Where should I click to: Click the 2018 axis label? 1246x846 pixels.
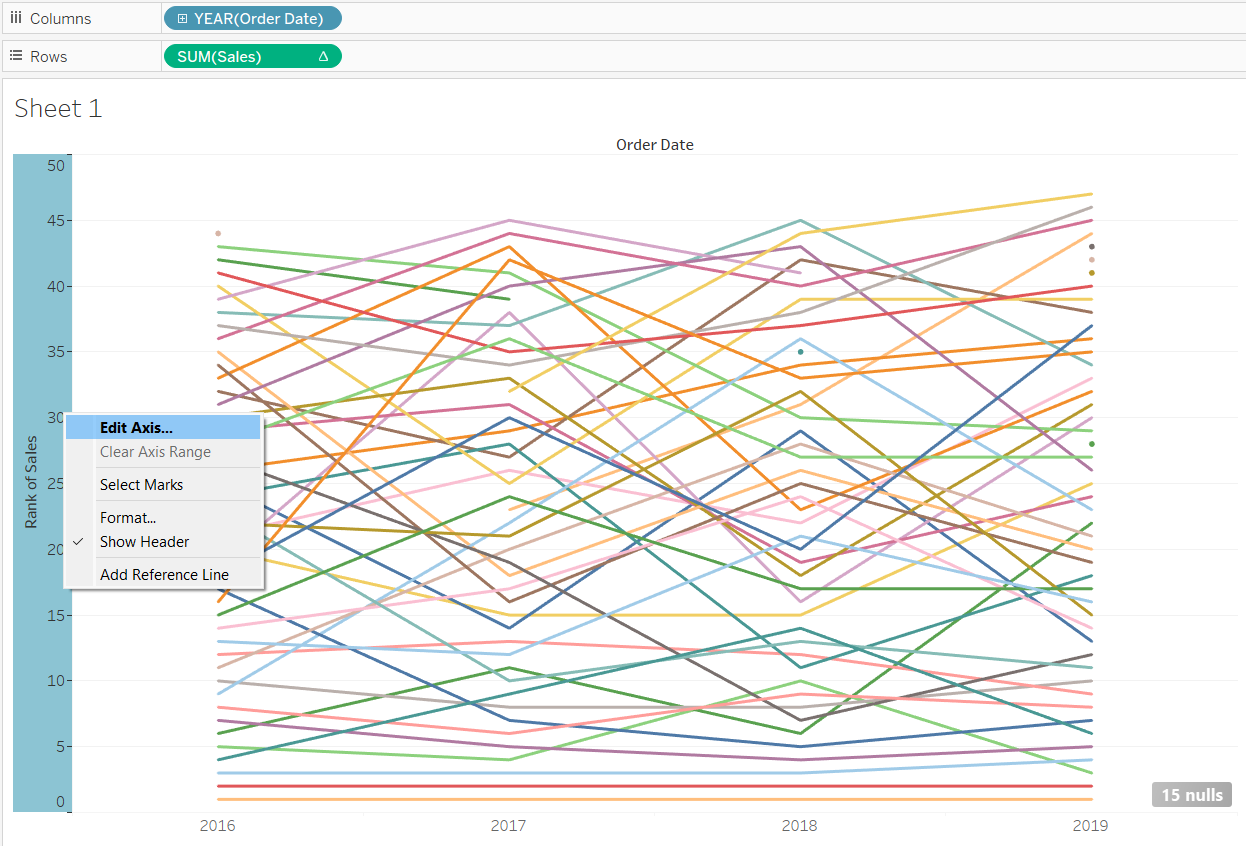pyautogui.click(x=799, y=826)
